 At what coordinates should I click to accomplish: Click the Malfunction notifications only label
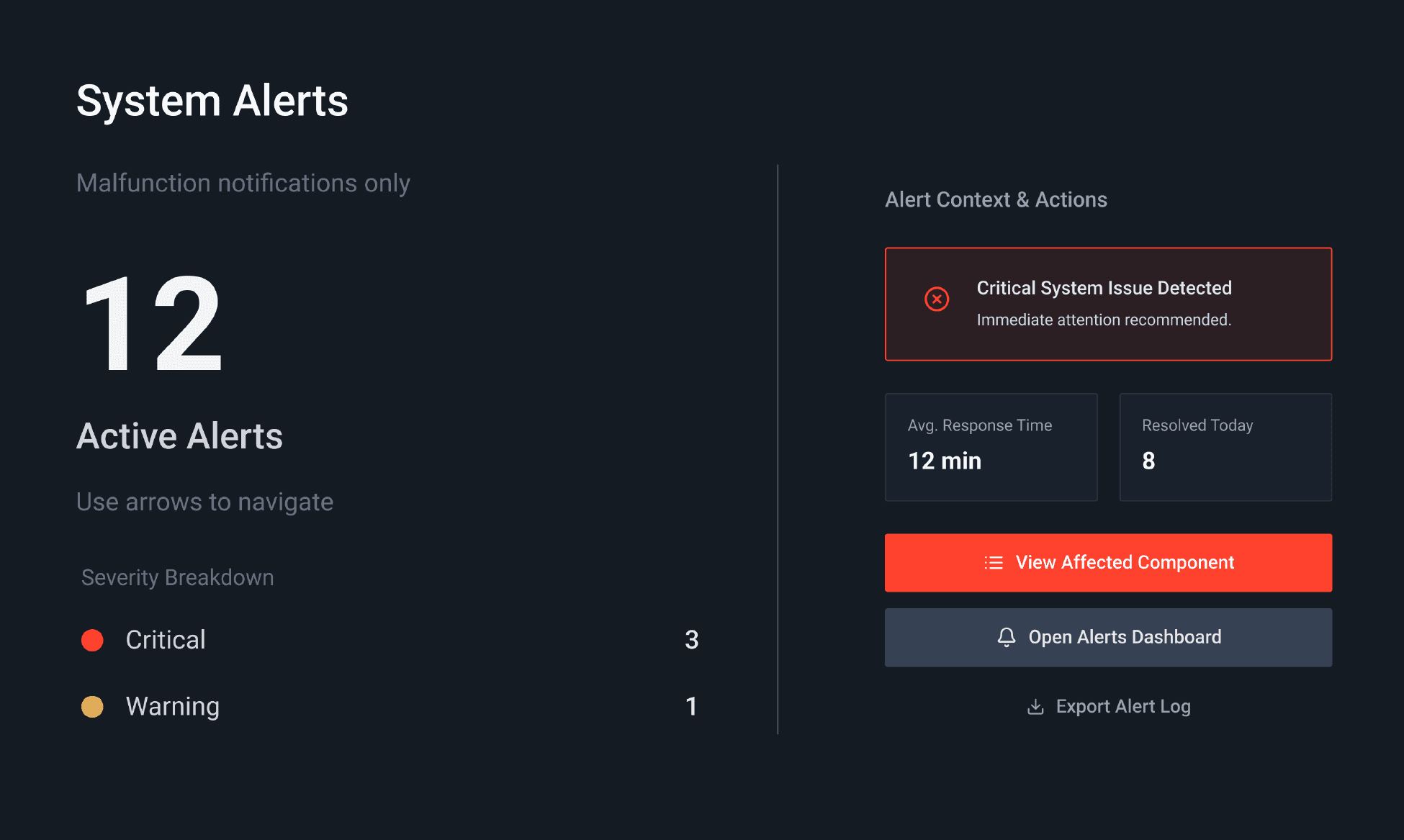[243, 183]
